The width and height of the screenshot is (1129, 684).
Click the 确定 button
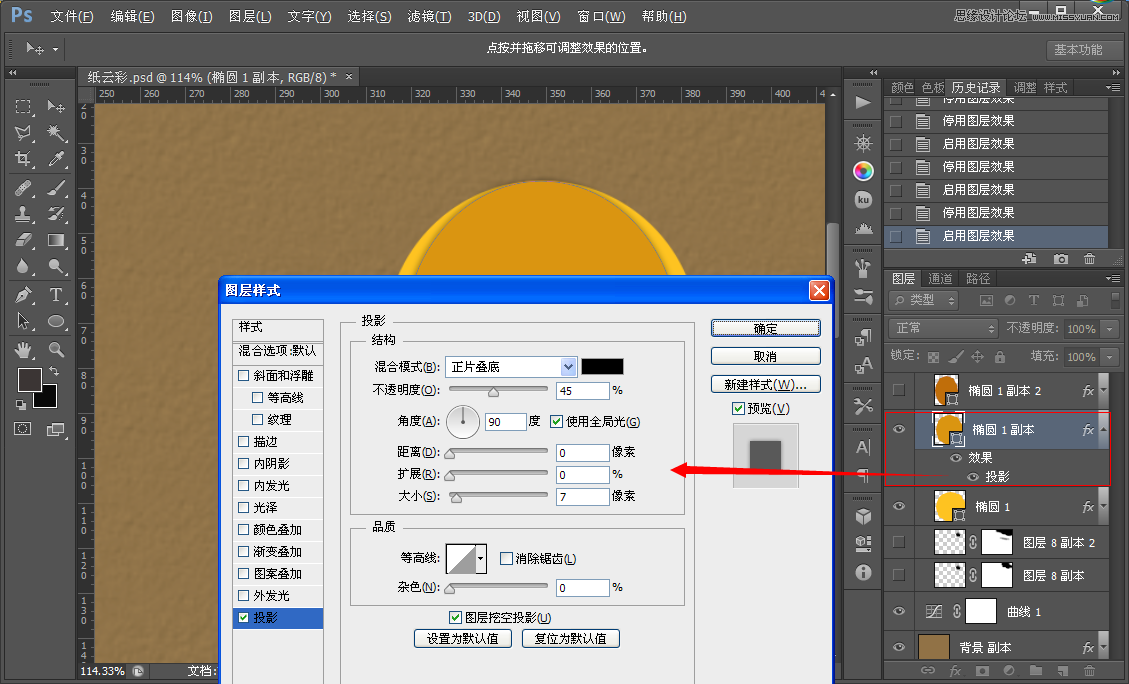coord(765,328)
